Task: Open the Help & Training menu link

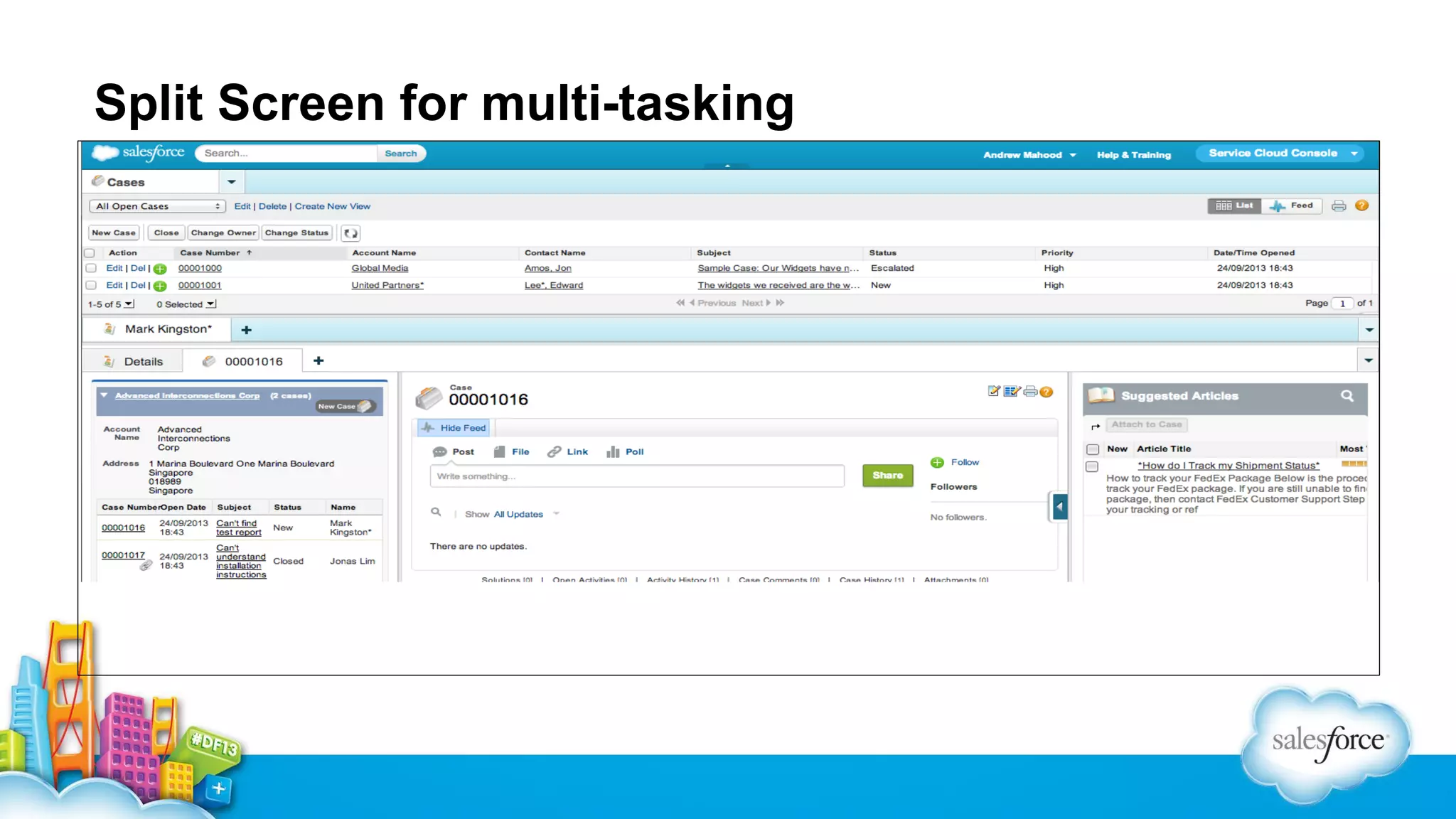Action: point(1133,155)
